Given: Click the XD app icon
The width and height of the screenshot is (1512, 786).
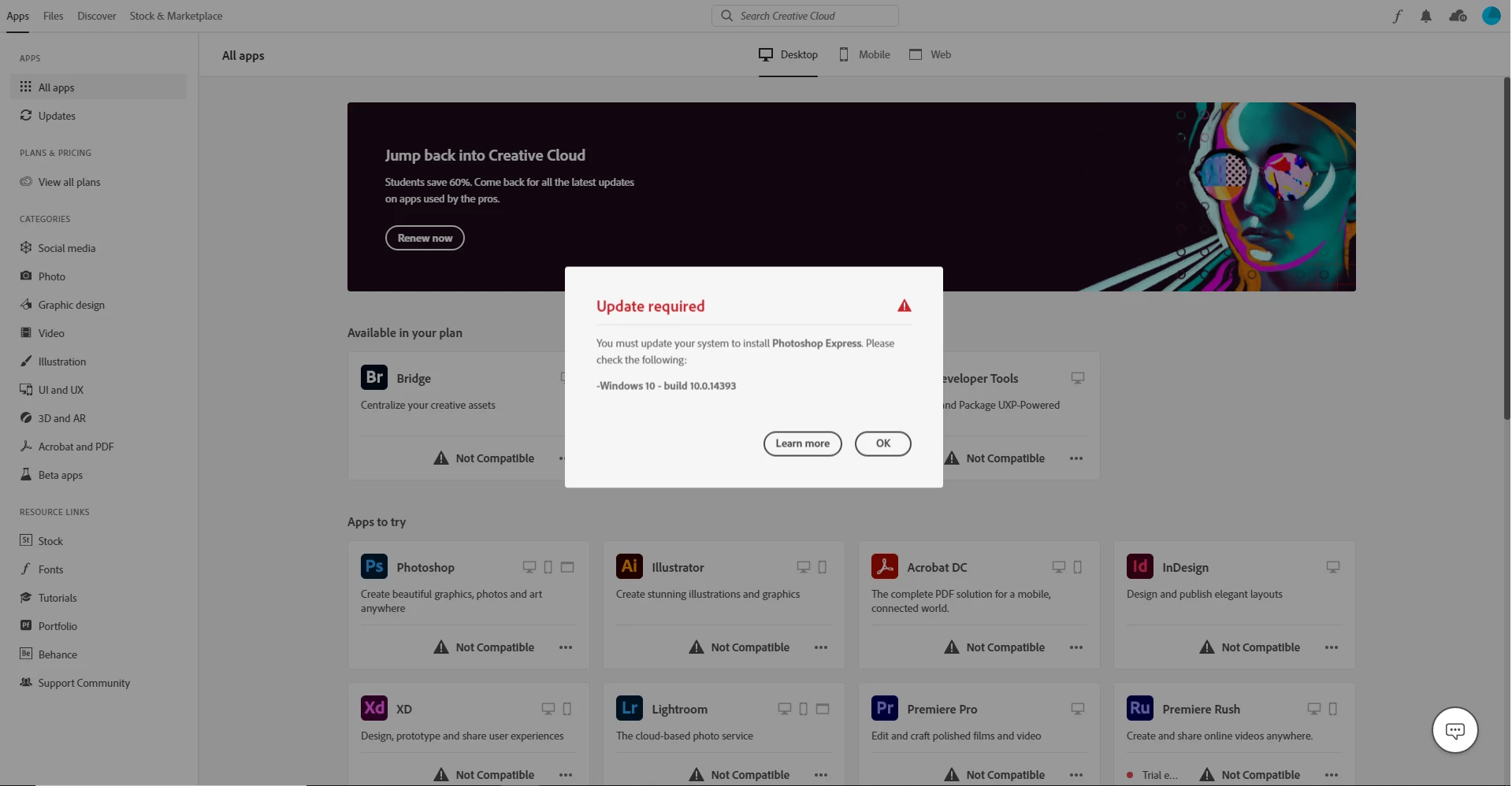Looking at the screenshot, I should click(374, 708).
